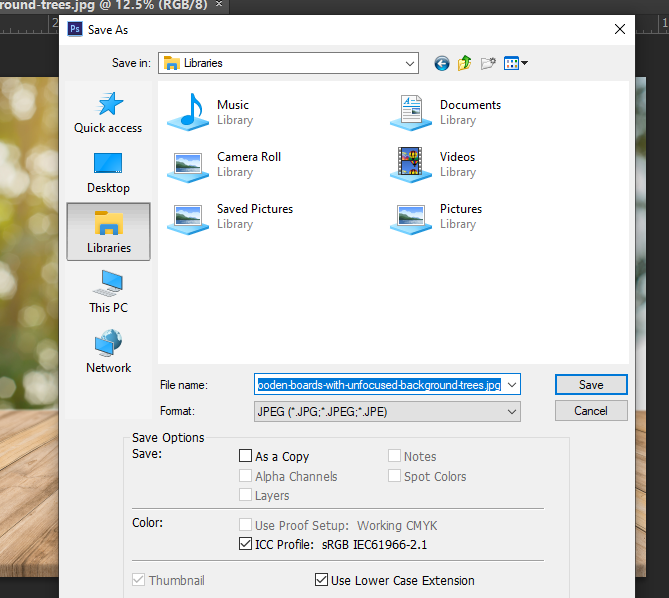
Task: Open the View Menu icon
Action: (x=515, y=64)
